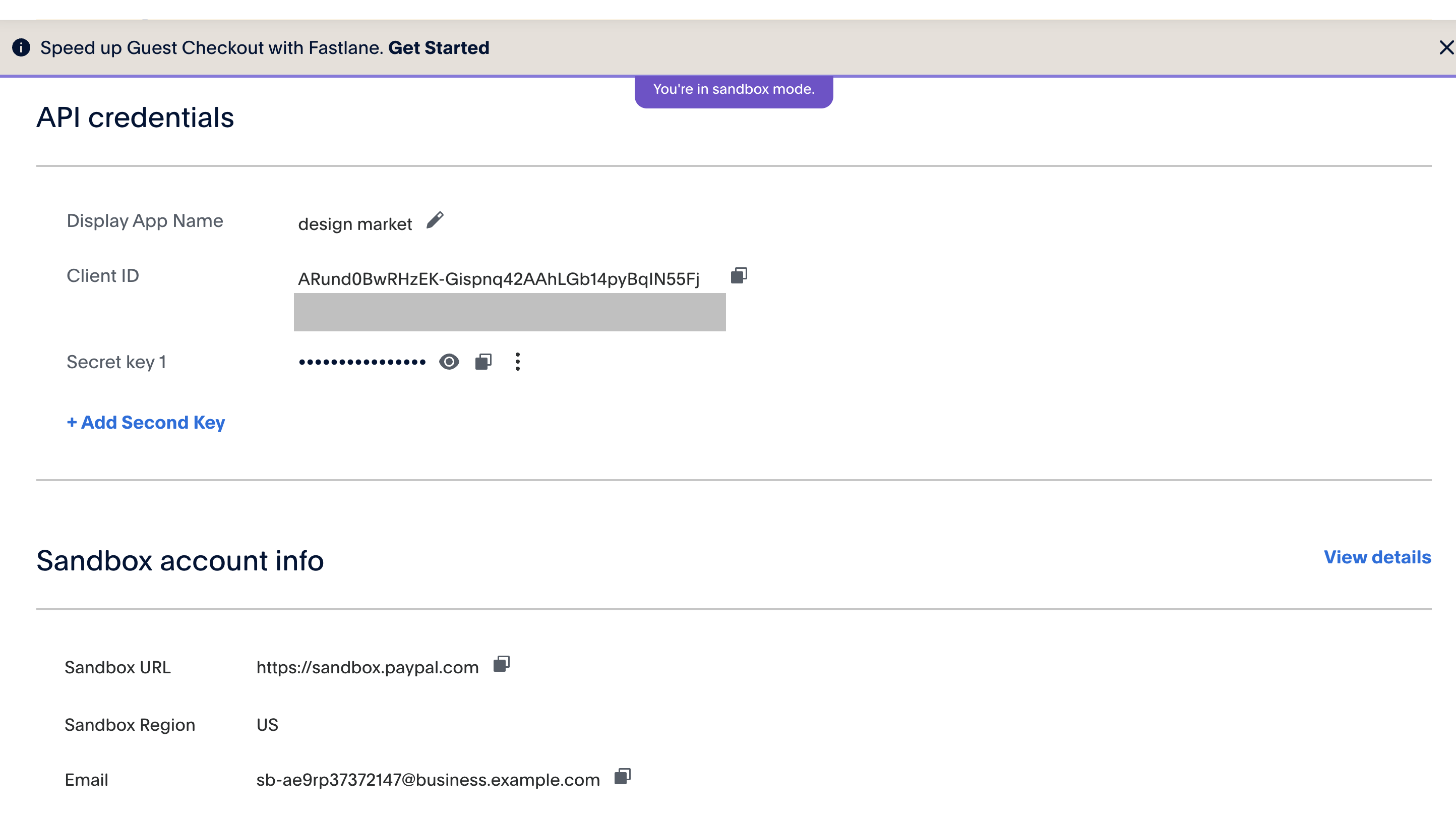
Task: Copy the Client ID to clipboard
Action: pyautogui.click(x=739, y=275)
